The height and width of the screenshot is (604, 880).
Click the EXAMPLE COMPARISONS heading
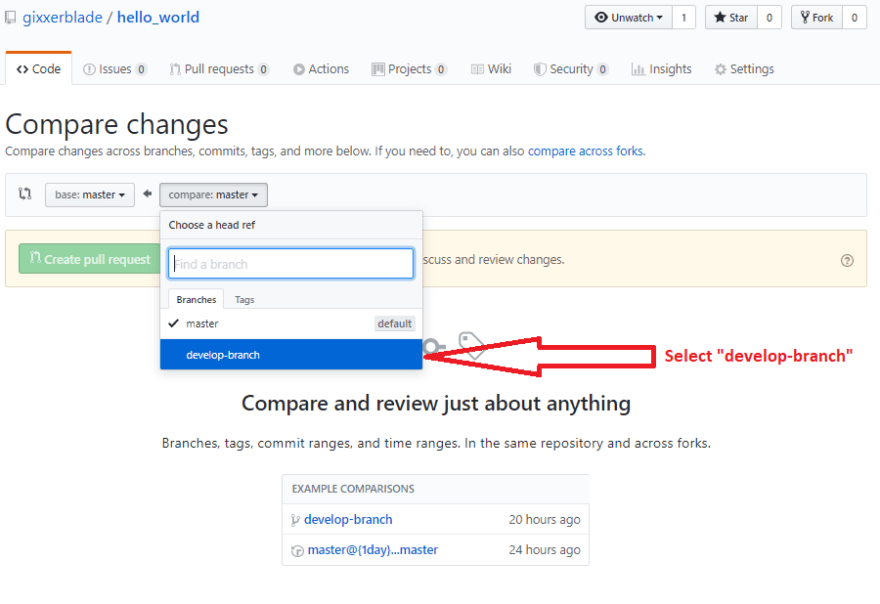point(353,489)
